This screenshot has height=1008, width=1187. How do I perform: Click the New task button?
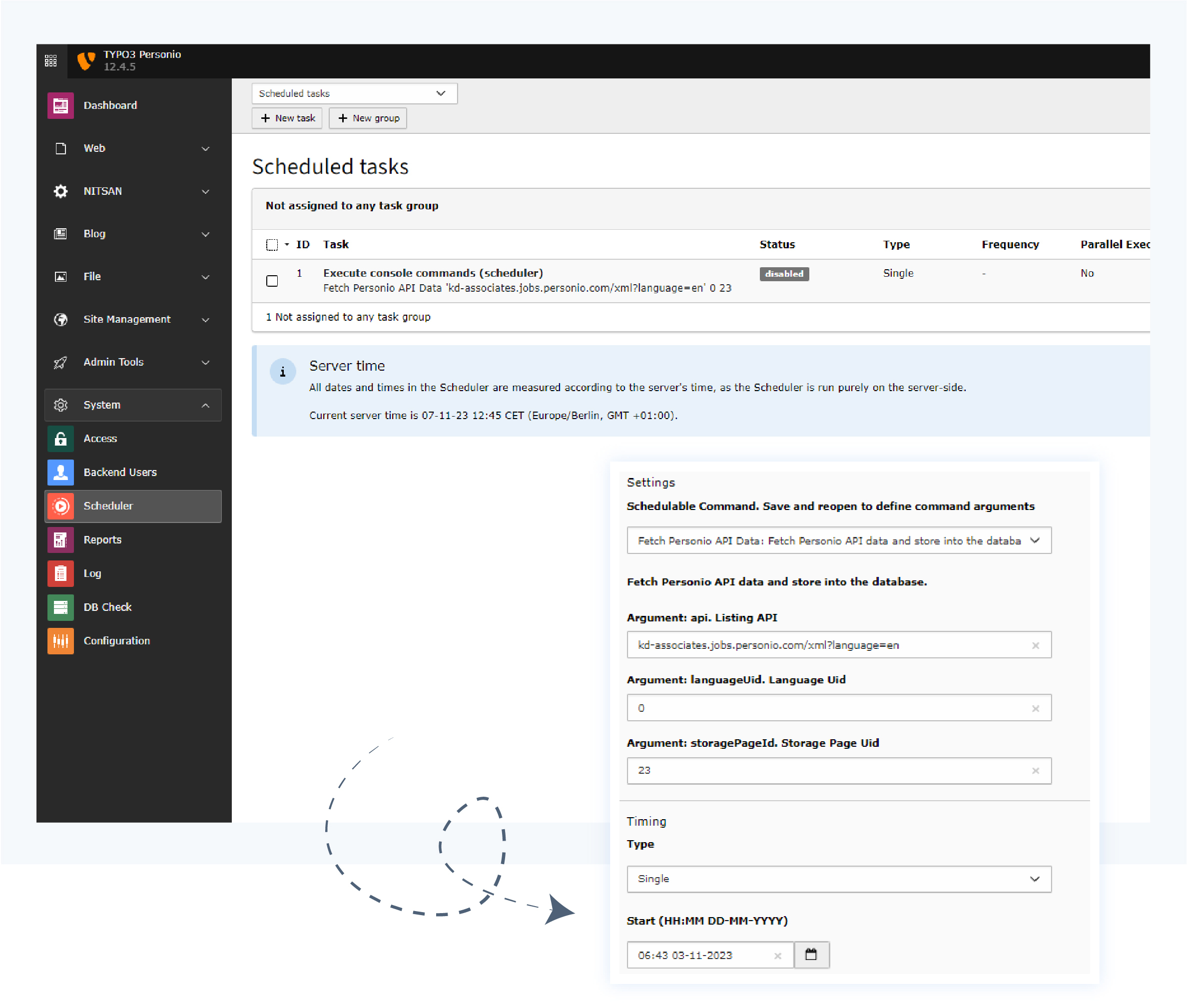[x=287, y=118]
